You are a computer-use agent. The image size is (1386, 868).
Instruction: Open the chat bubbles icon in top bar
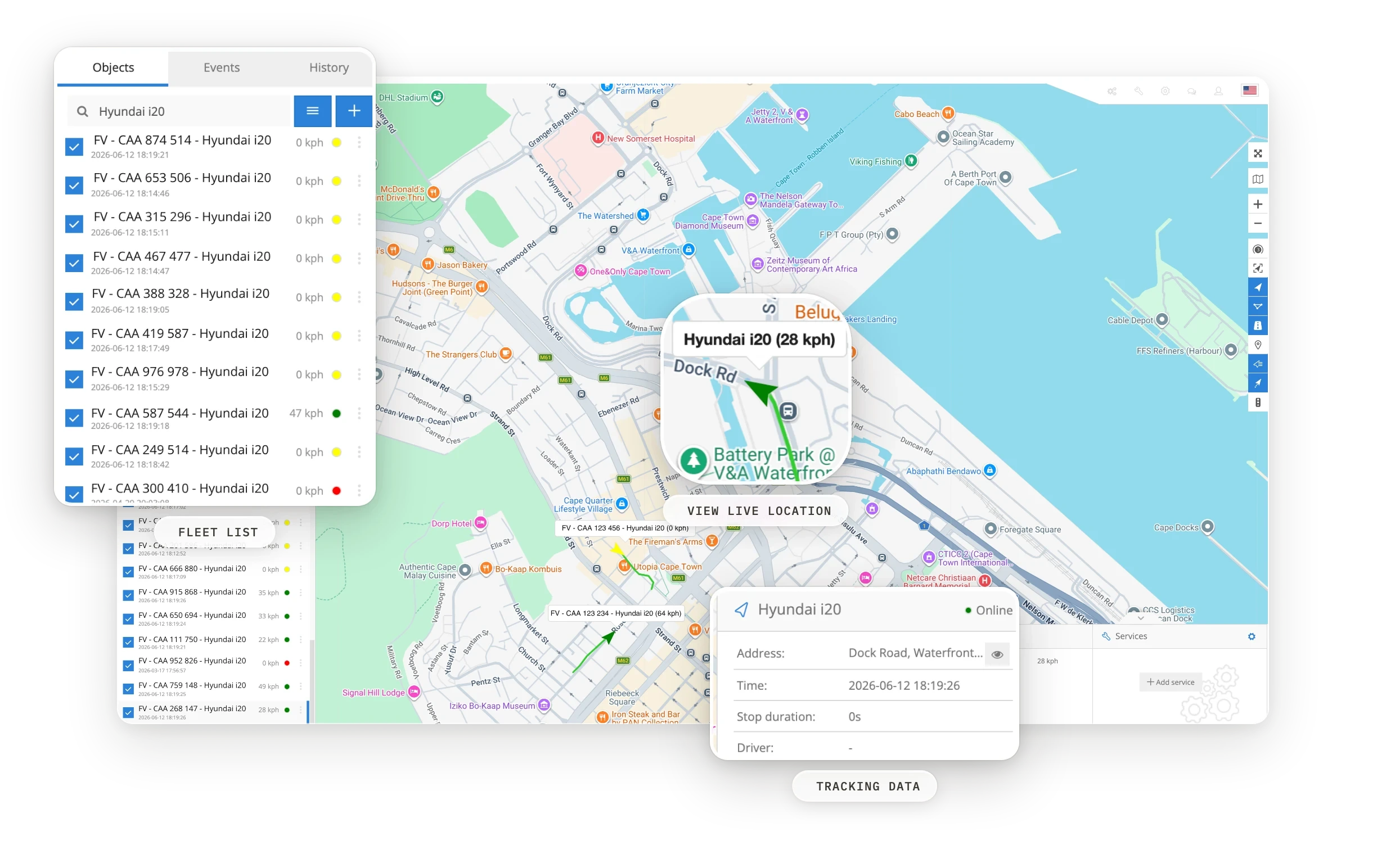click(x=1191, y=91)
